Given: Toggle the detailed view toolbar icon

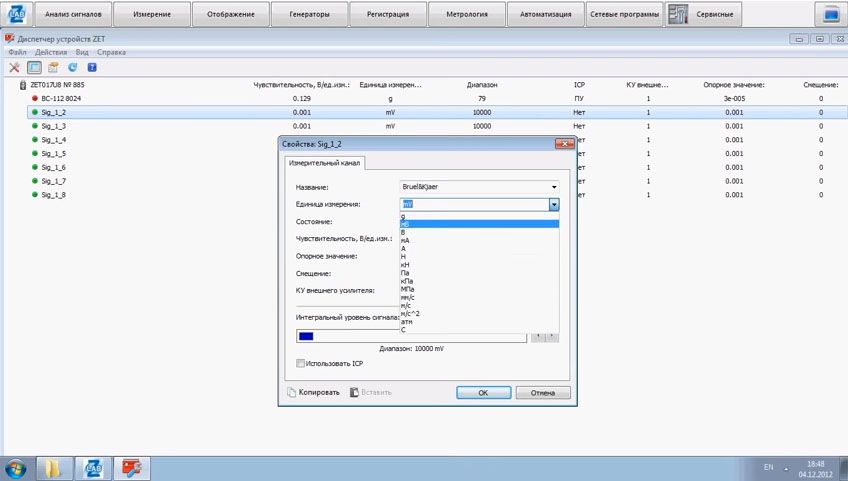Looking at the screenshot, I should [34, 68].
